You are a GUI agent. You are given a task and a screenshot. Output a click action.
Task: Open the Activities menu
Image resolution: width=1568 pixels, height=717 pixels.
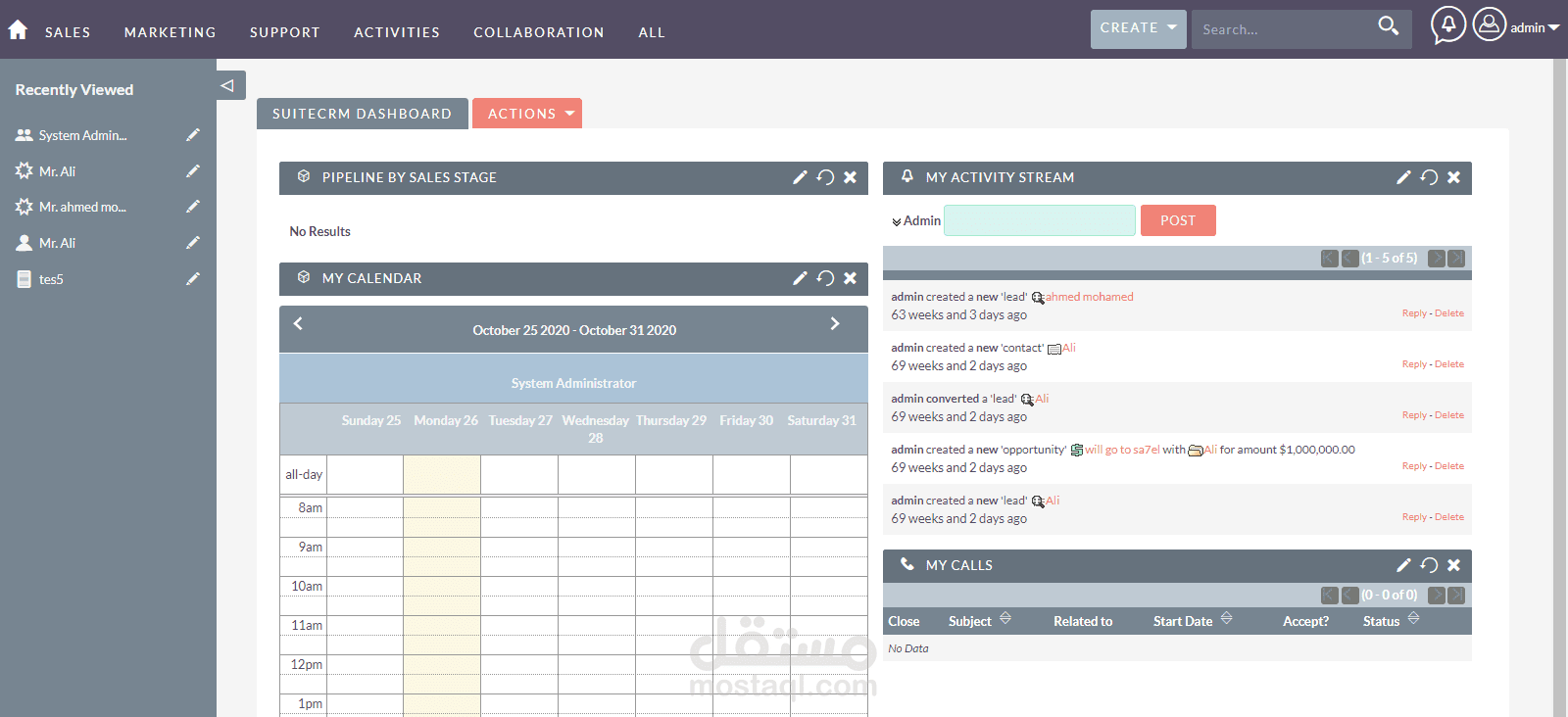click(397, 32)
